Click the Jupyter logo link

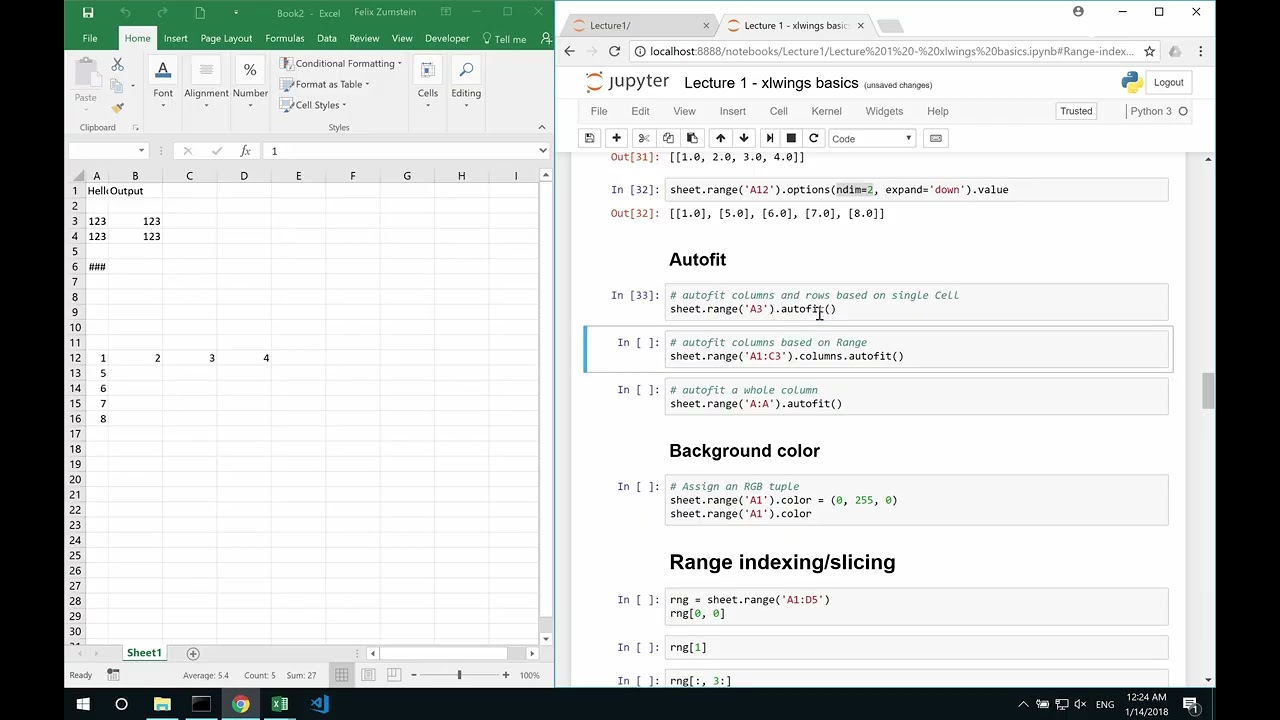click(x=627, y=82)
